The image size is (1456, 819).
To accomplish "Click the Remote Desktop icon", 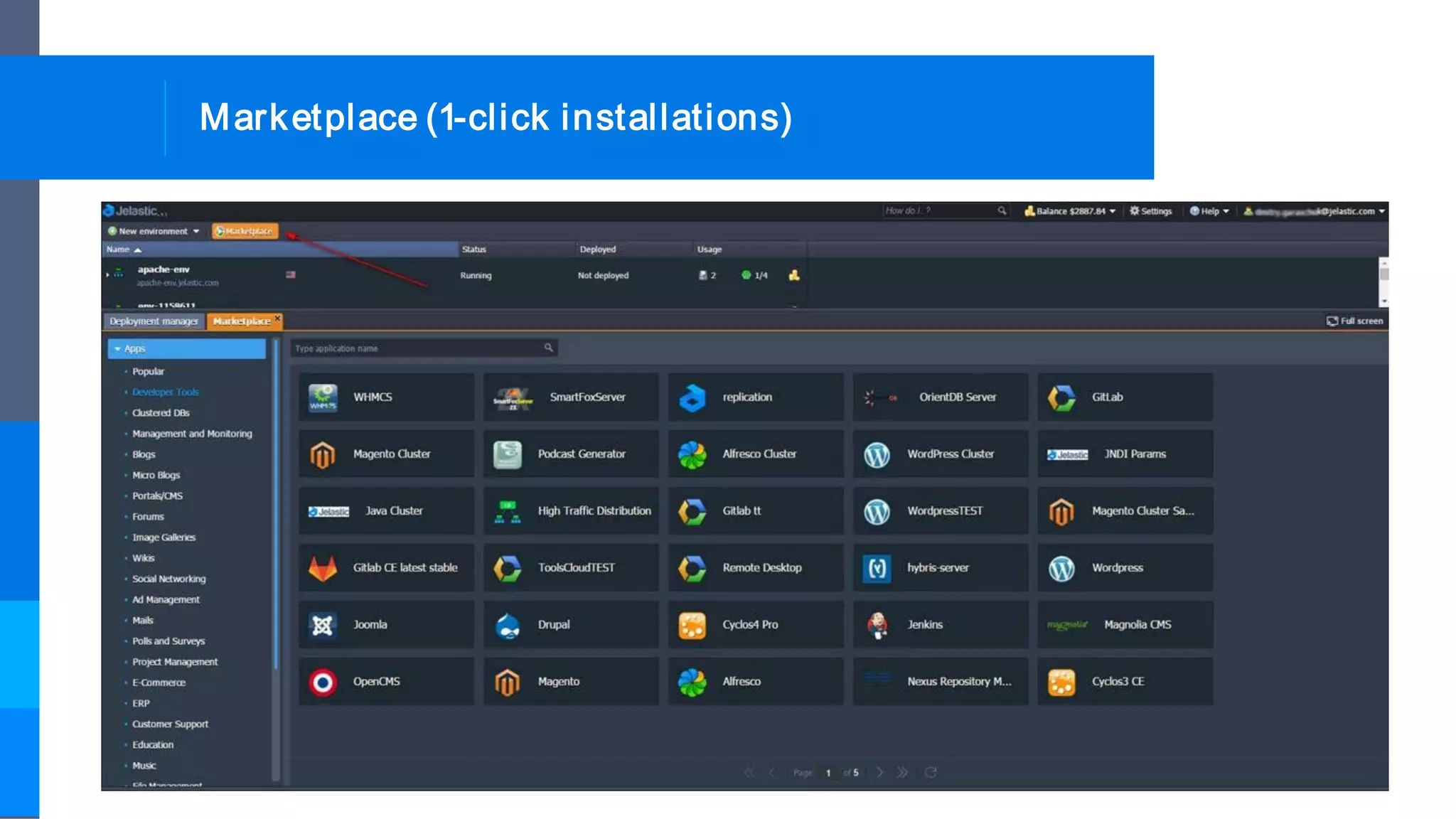I will (692, 568).
